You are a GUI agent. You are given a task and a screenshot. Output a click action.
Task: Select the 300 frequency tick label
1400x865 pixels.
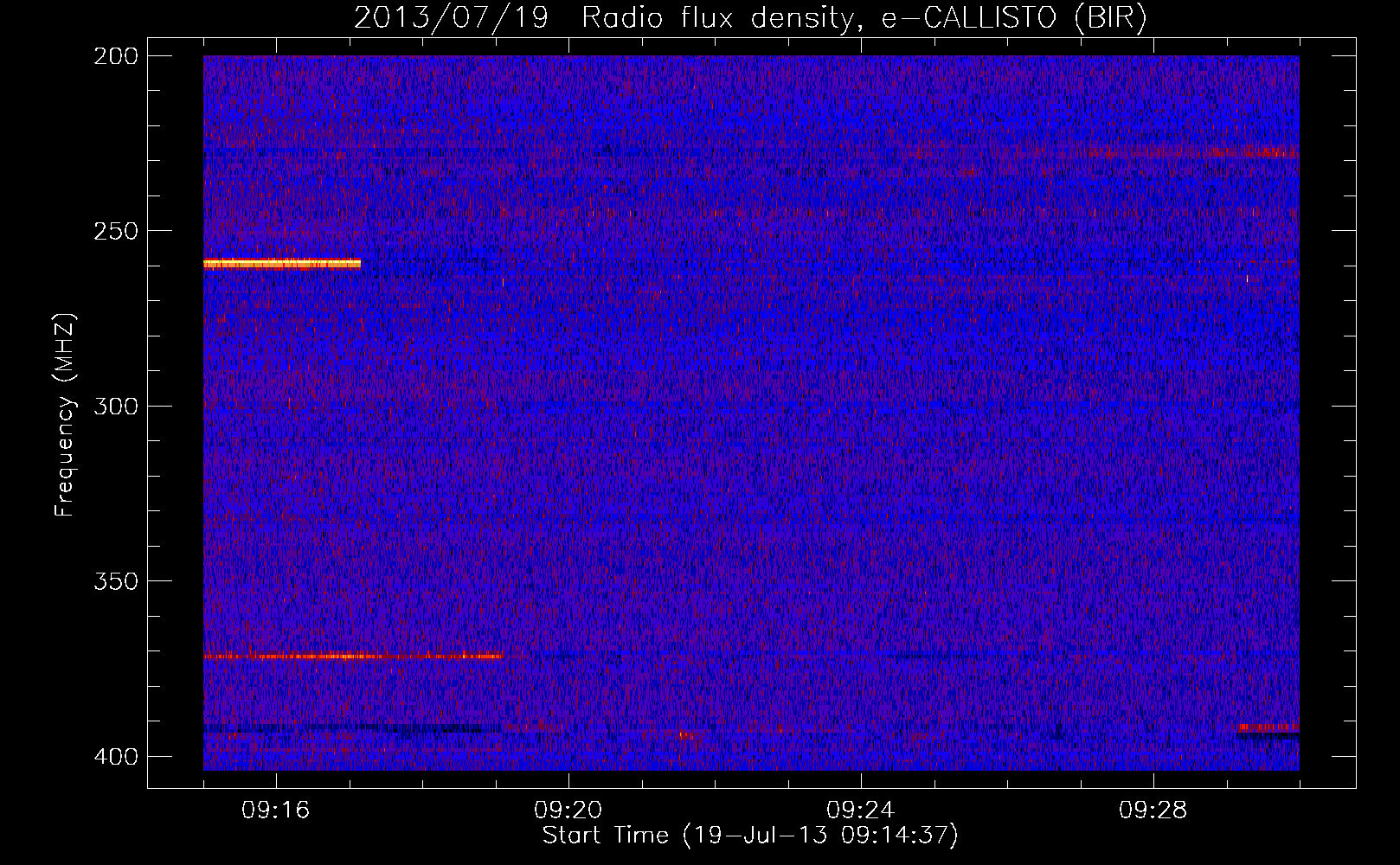click(x=115, y=406)
